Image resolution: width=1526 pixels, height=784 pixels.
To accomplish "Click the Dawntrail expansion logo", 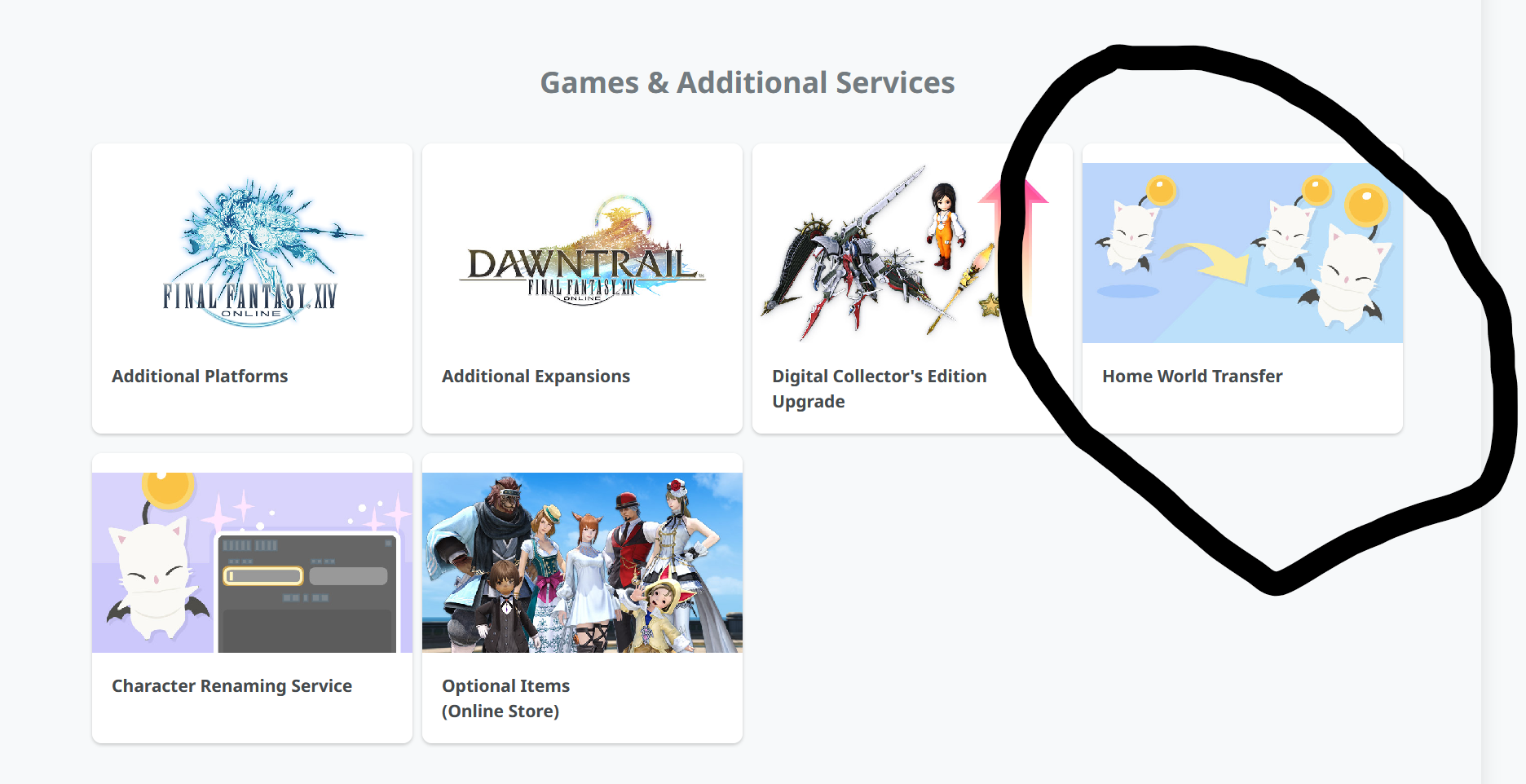I will pos(582,253).
